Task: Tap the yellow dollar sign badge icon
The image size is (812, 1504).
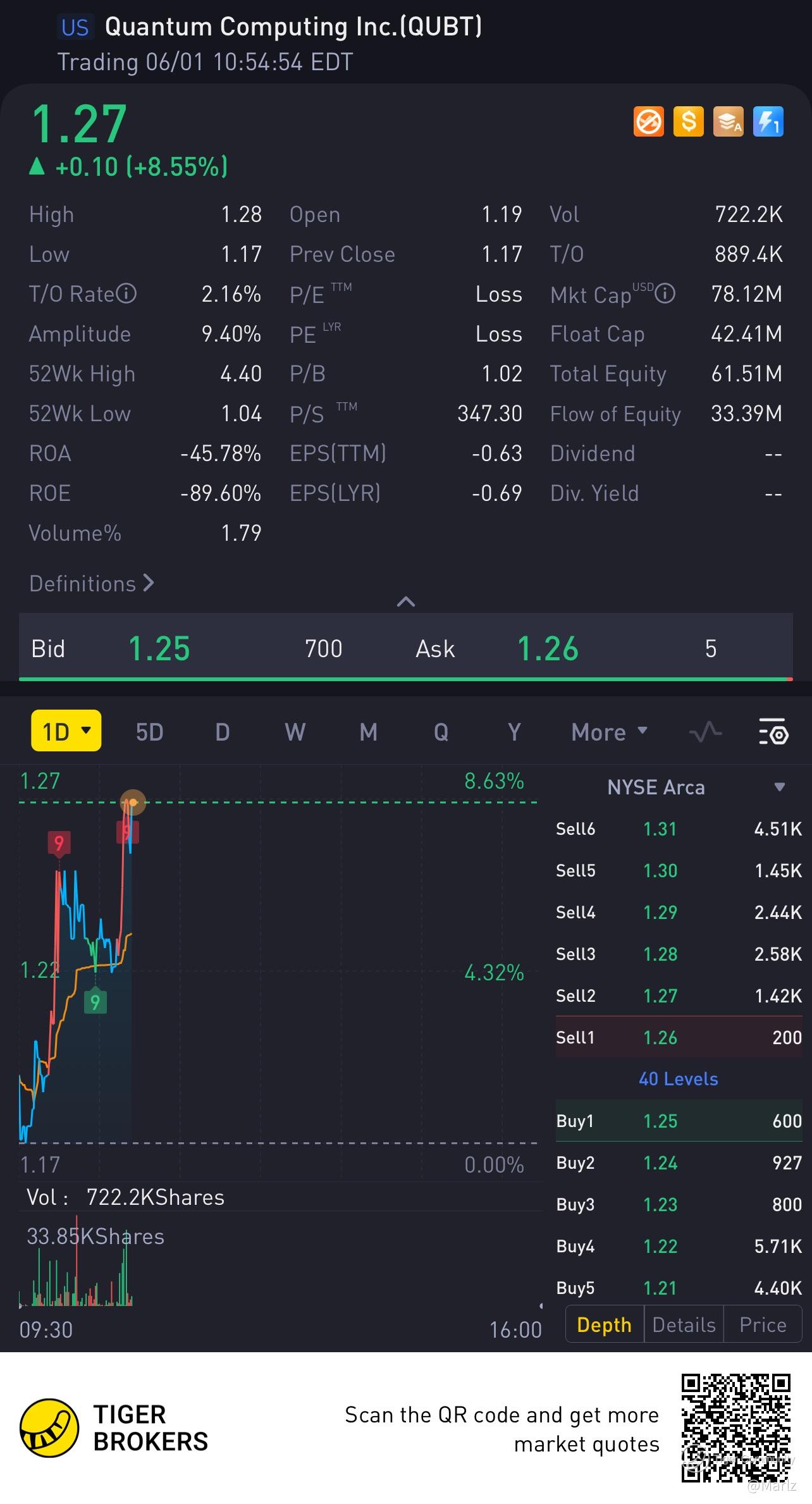Action: (x=689, y=121)
